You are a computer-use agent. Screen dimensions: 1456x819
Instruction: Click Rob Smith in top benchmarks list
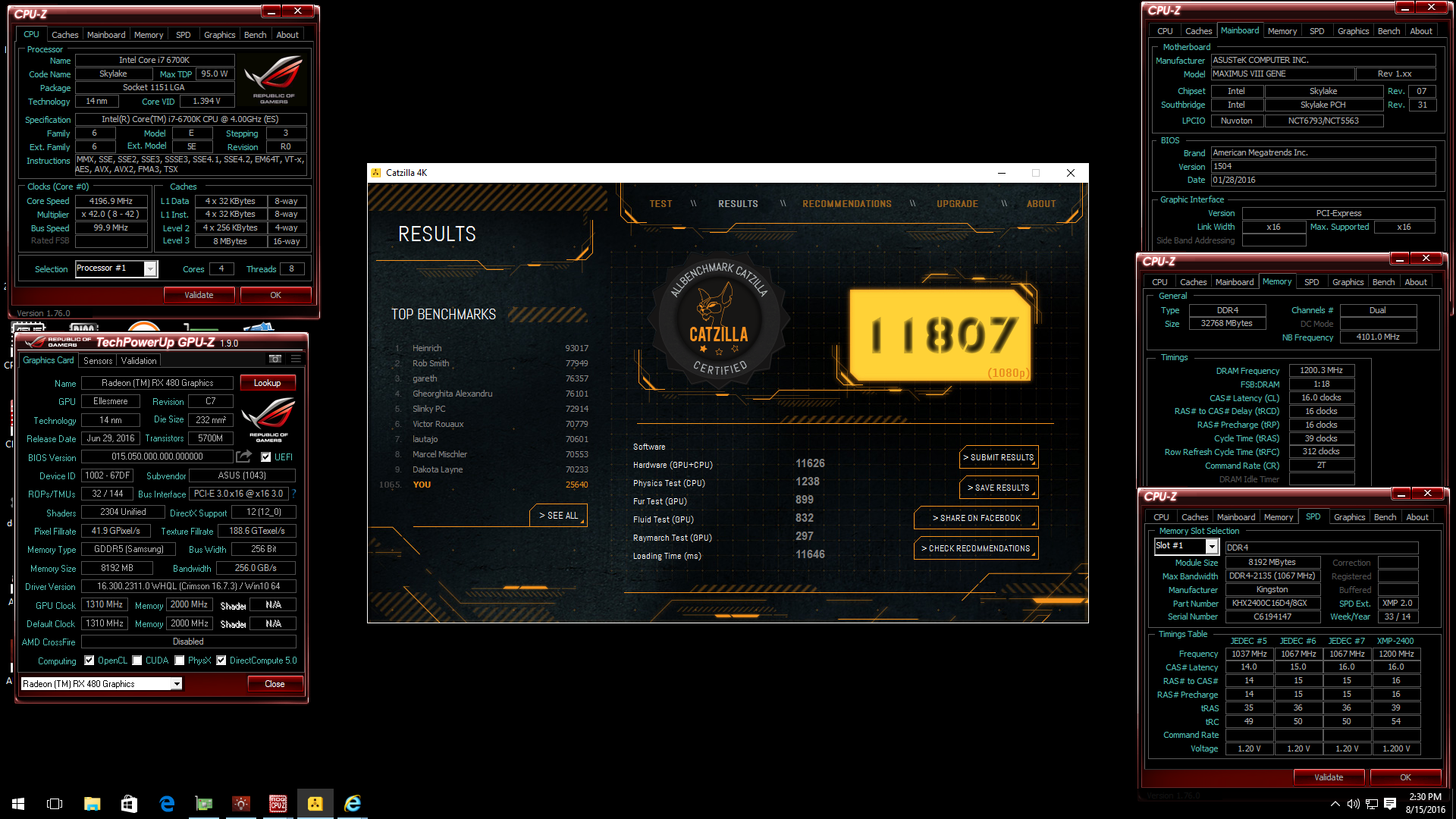point(431,363)
